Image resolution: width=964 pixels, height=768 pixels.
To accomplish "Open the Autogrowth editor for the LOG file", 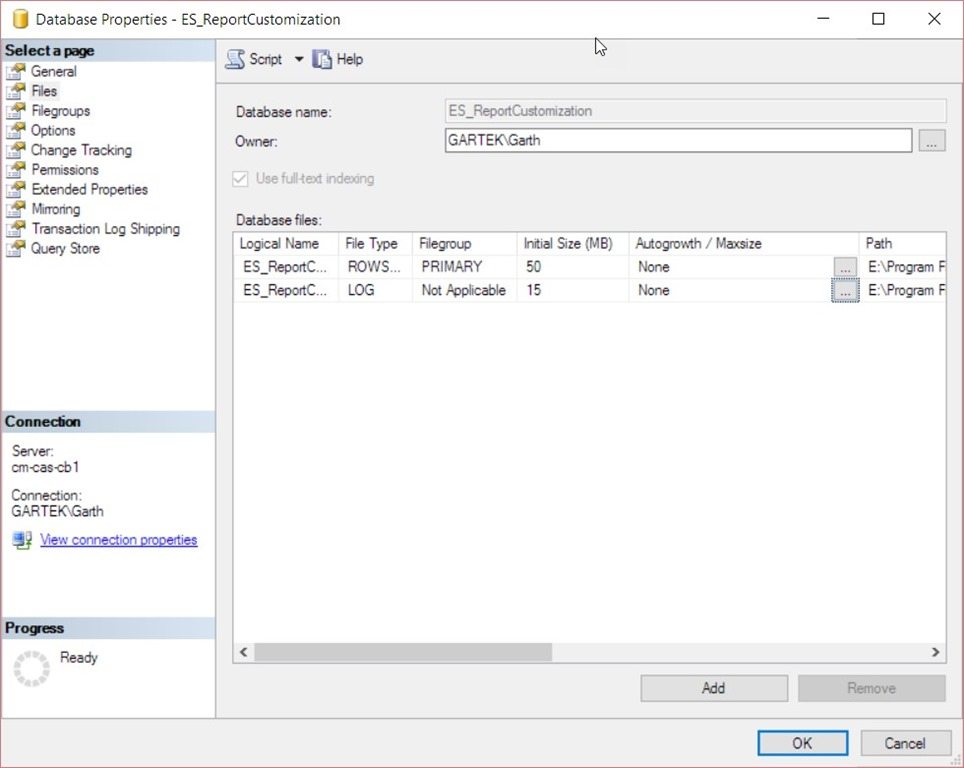I will tap(845, 290).
